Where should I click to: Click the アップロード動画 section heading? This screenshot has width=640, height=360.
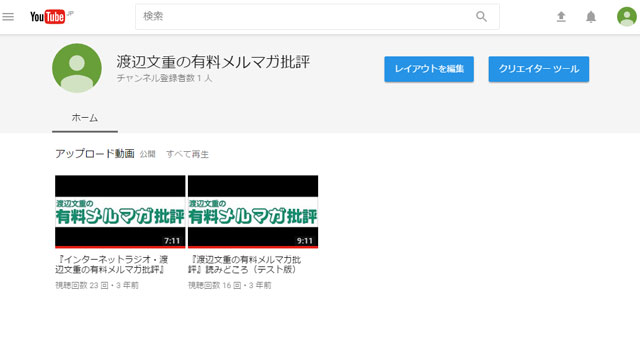95,154
